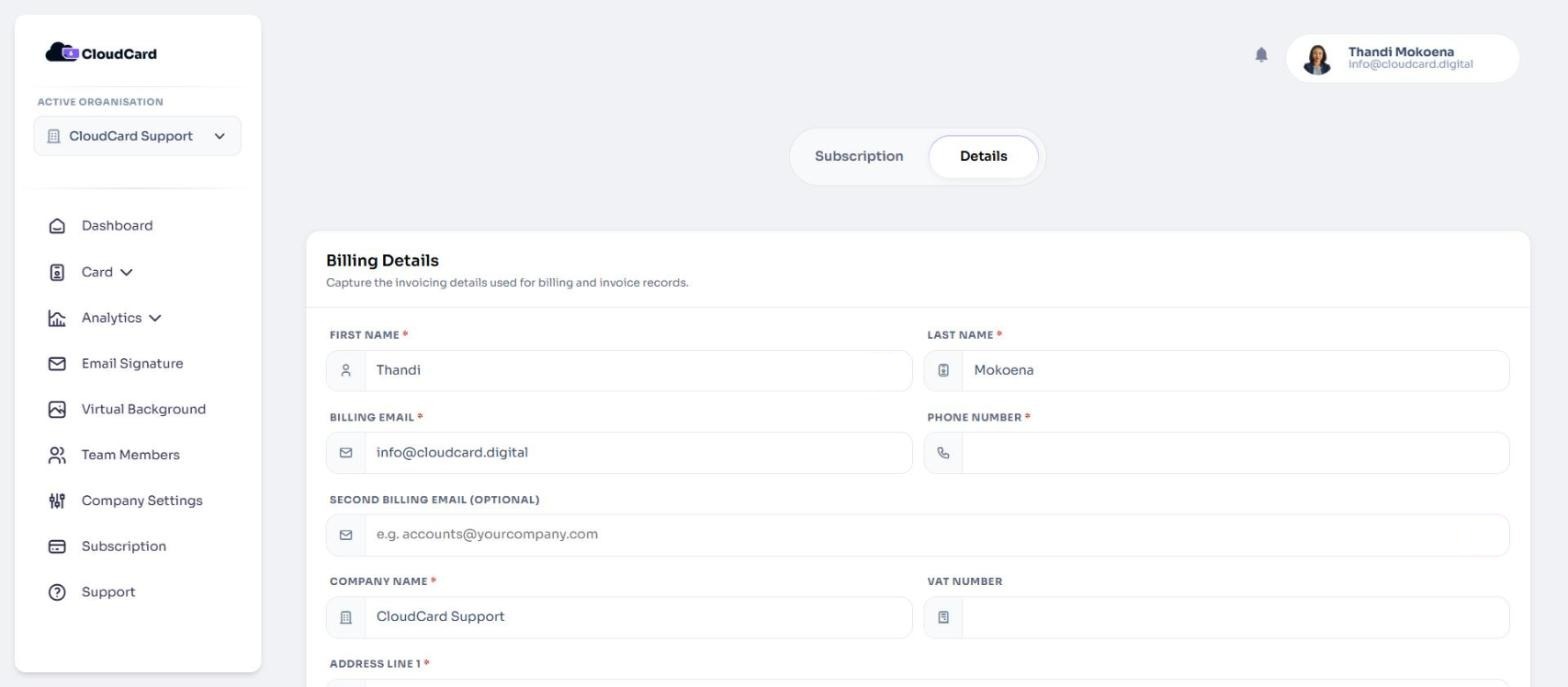1568x687 pixels.
Task: Click Thandi Mokoena's profile avatar
Action: 1317,59
